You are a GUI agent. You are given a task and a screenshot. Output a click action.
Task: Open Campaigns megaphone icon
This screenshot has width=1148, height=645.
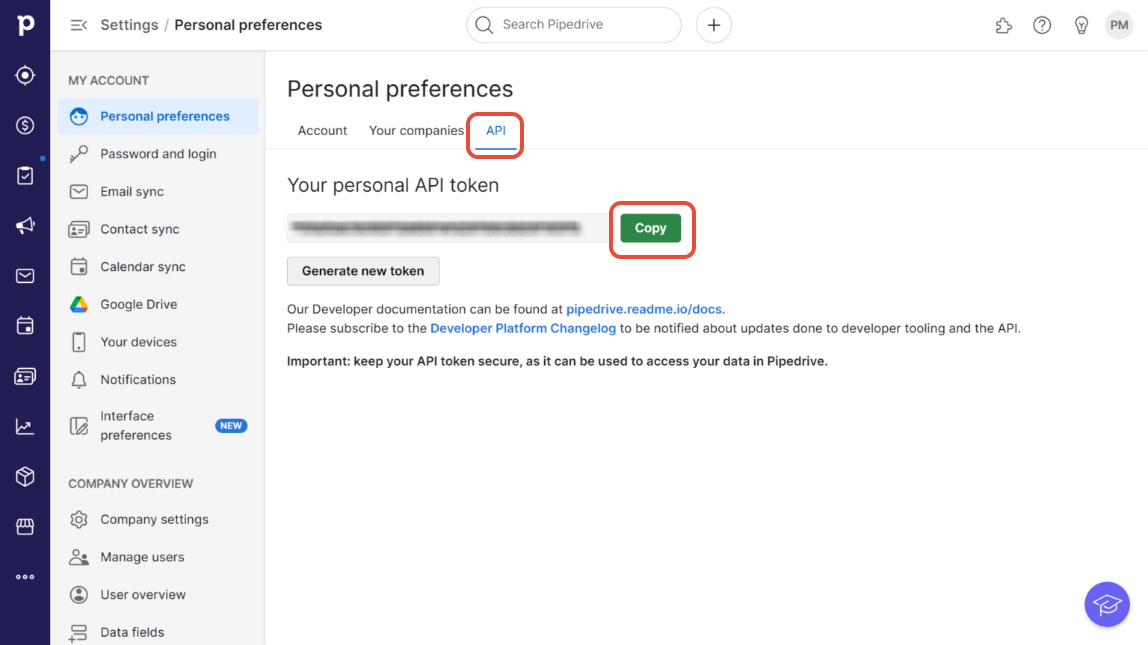coord(25,226)
